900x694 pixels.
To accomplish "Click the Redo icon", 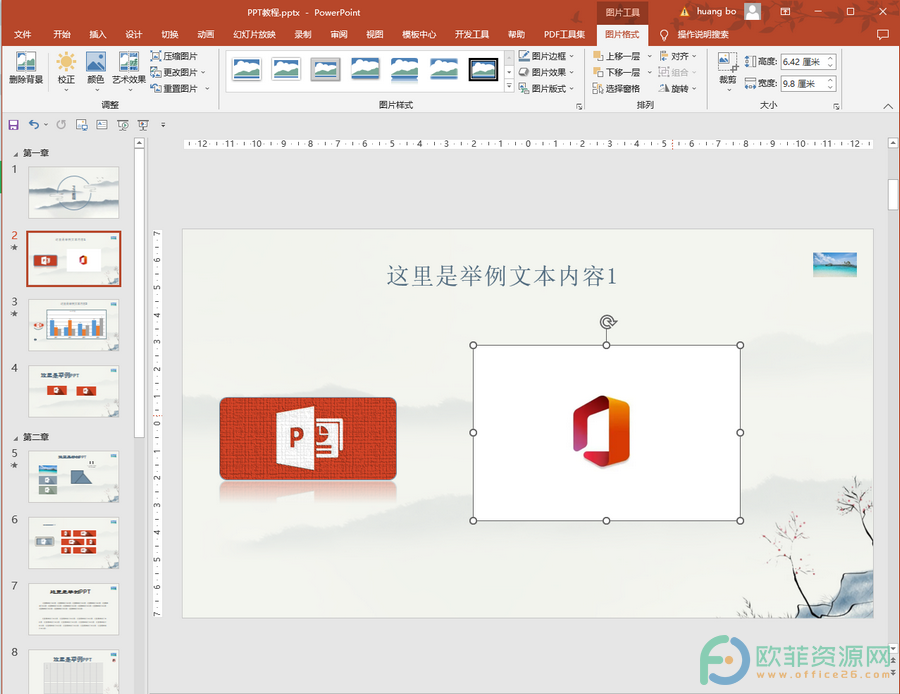I will (x=61, y=125).
